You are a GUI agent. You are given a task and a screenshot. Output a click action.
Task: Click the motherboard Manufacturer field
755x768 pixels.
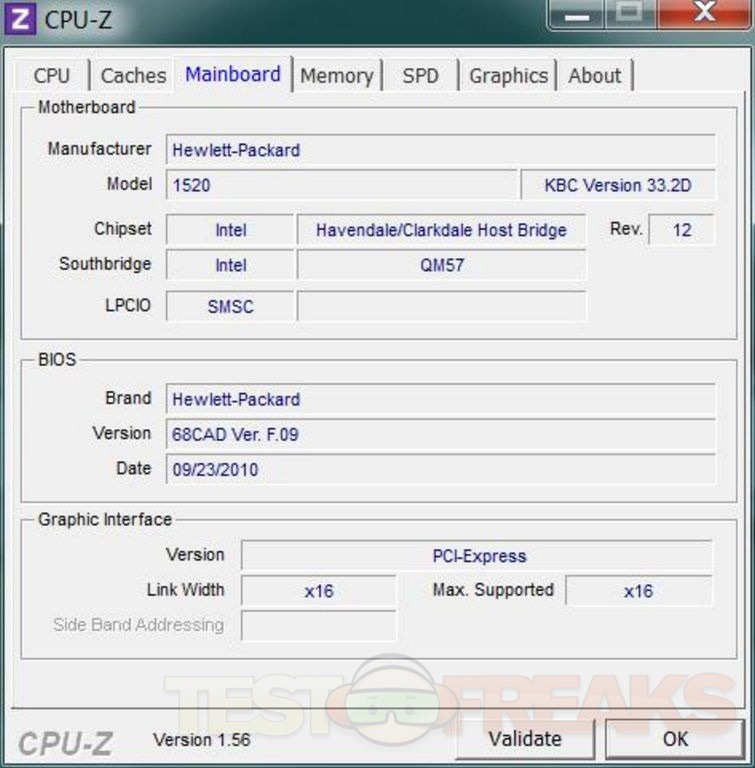440,150
